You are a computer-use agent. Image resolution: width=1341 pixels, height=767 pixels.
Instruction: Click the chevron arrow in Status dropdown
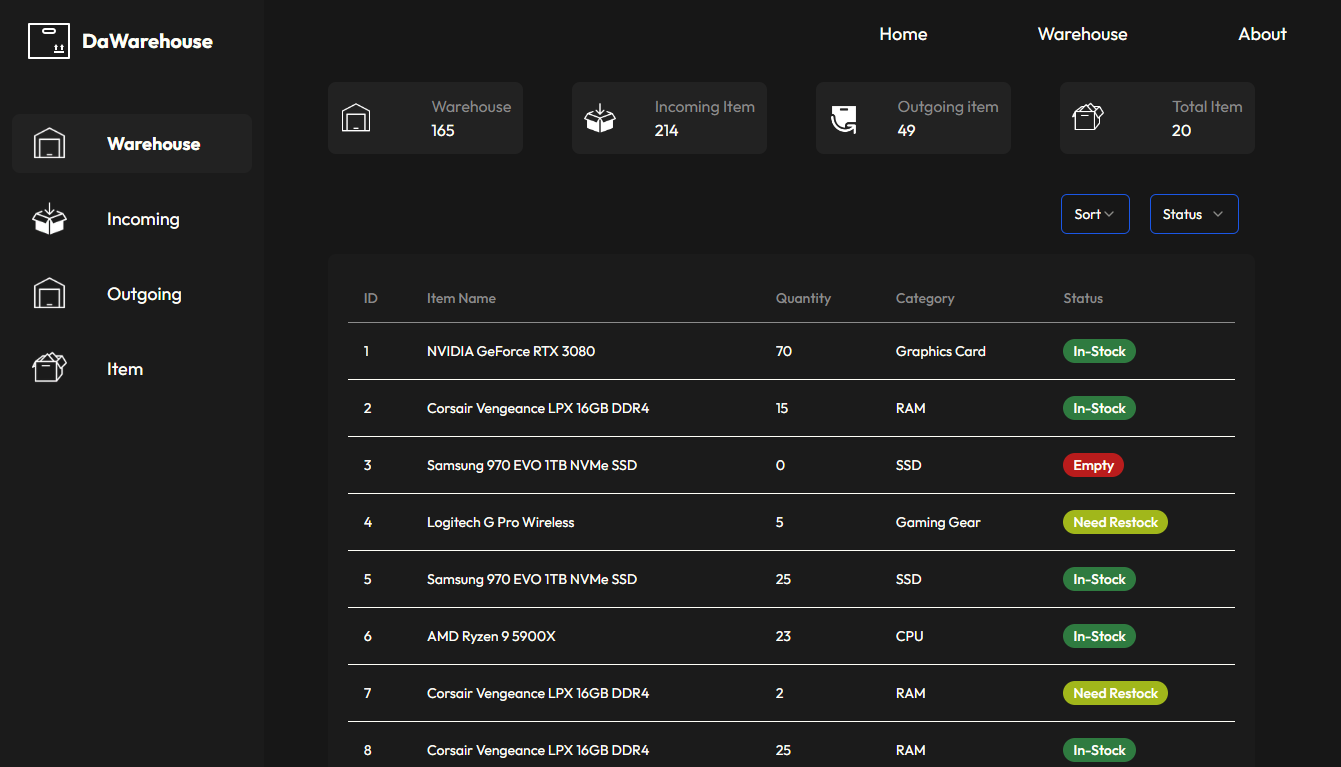1218,214
